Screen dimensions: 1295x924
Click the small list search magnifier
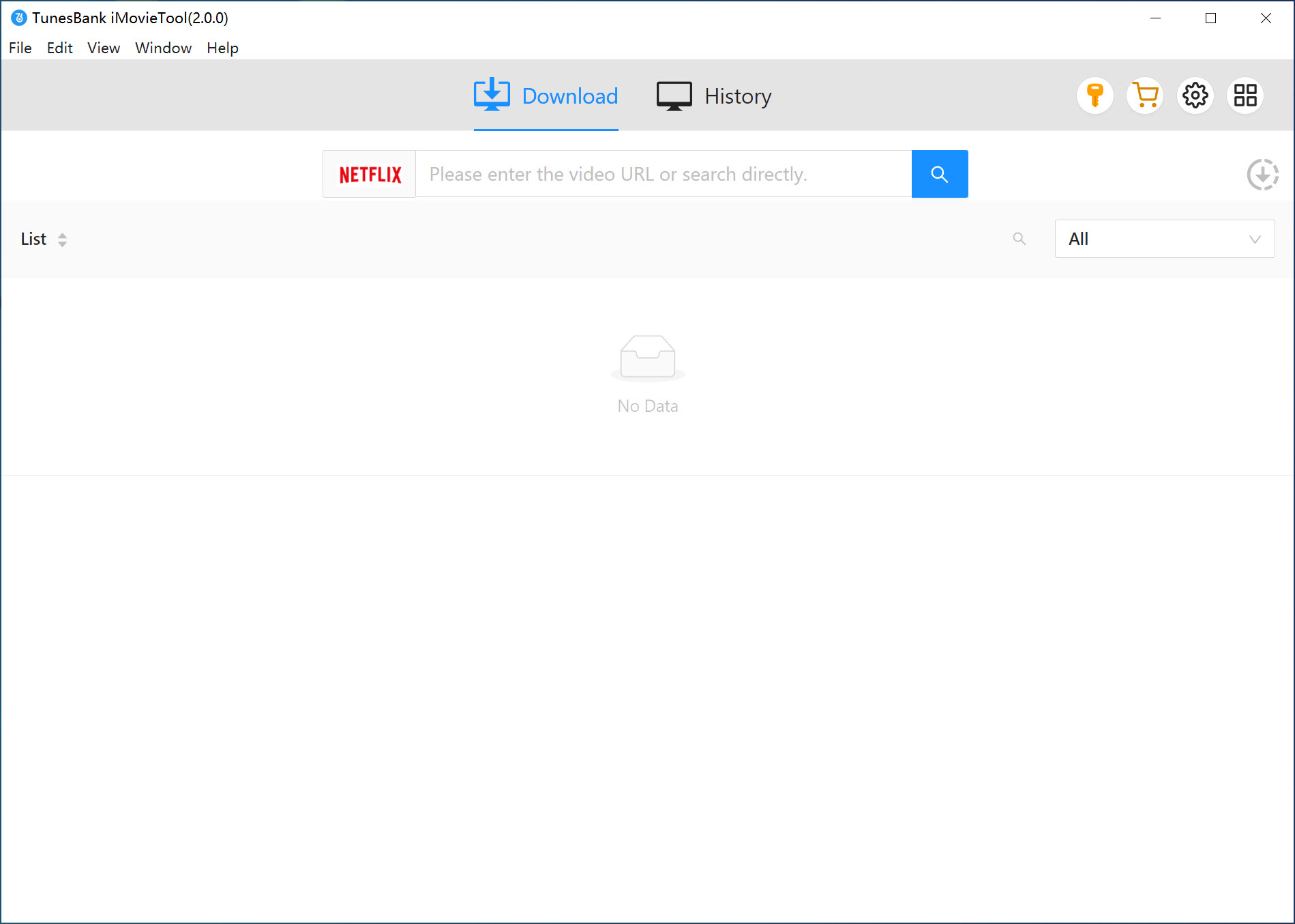pos(1019,239)
